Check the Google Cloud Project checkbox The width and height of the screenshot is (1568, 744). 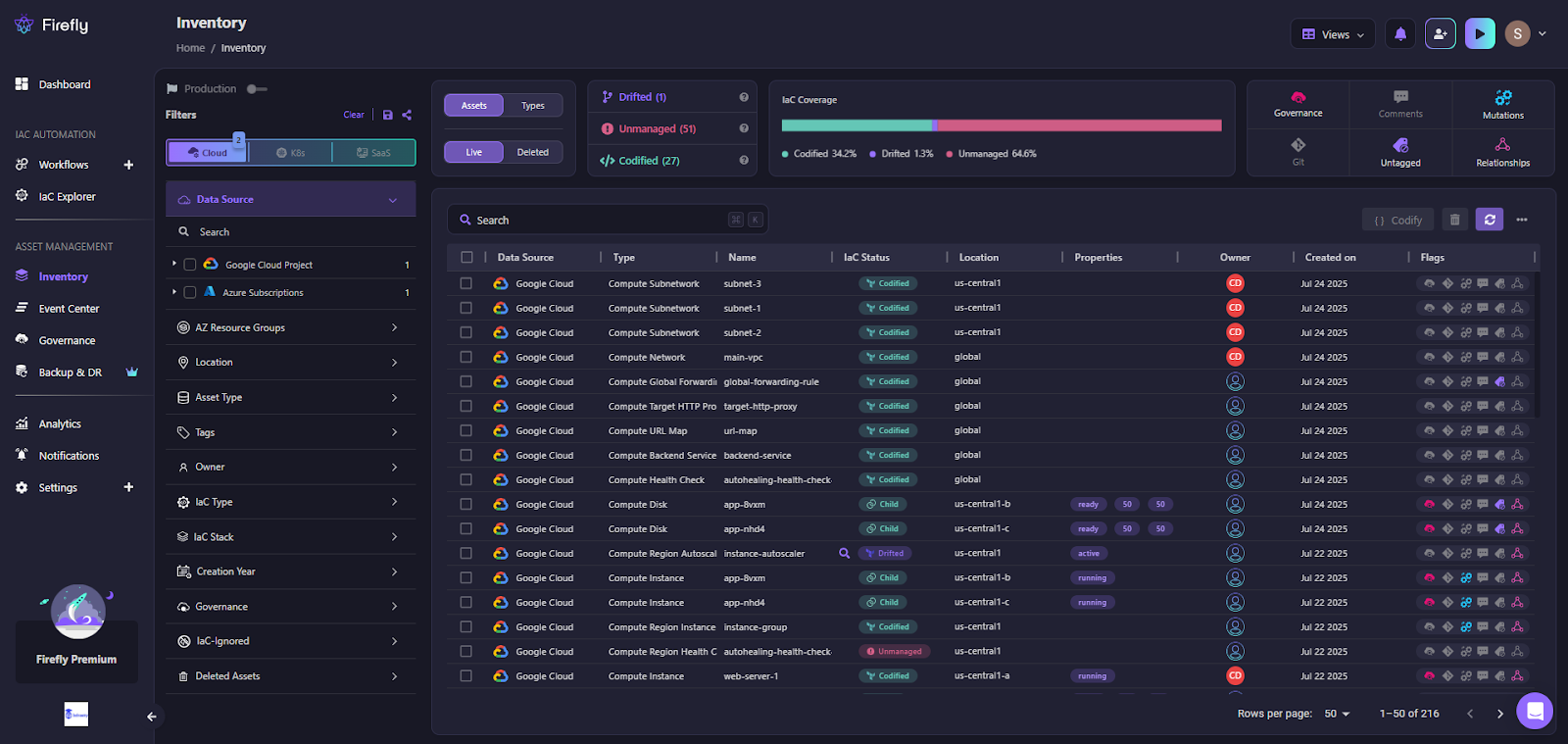tap(190, 265)
